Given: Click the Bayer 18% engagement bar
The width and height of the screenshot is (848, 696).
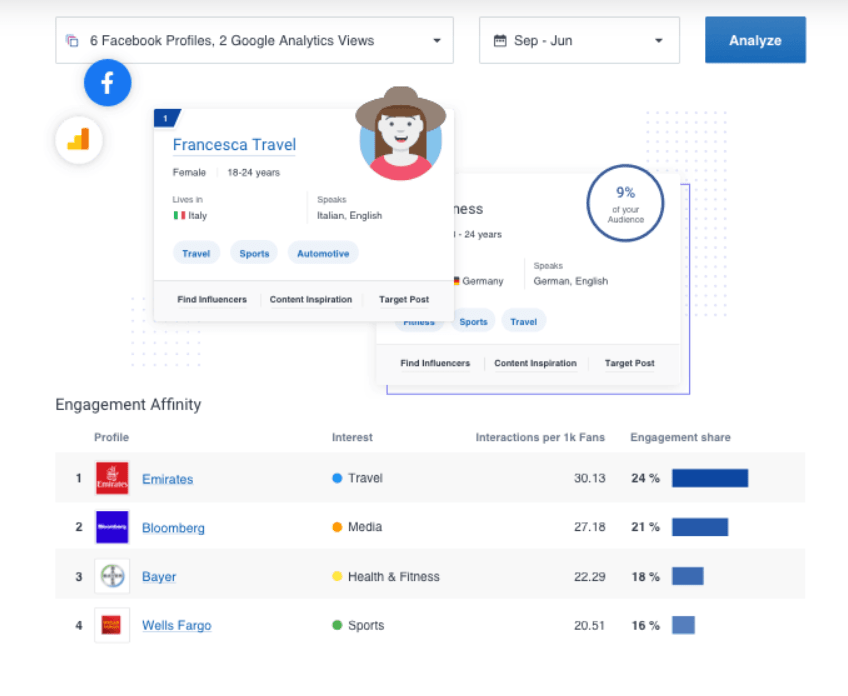Looking at the screenshot, I should coord(688,576).
